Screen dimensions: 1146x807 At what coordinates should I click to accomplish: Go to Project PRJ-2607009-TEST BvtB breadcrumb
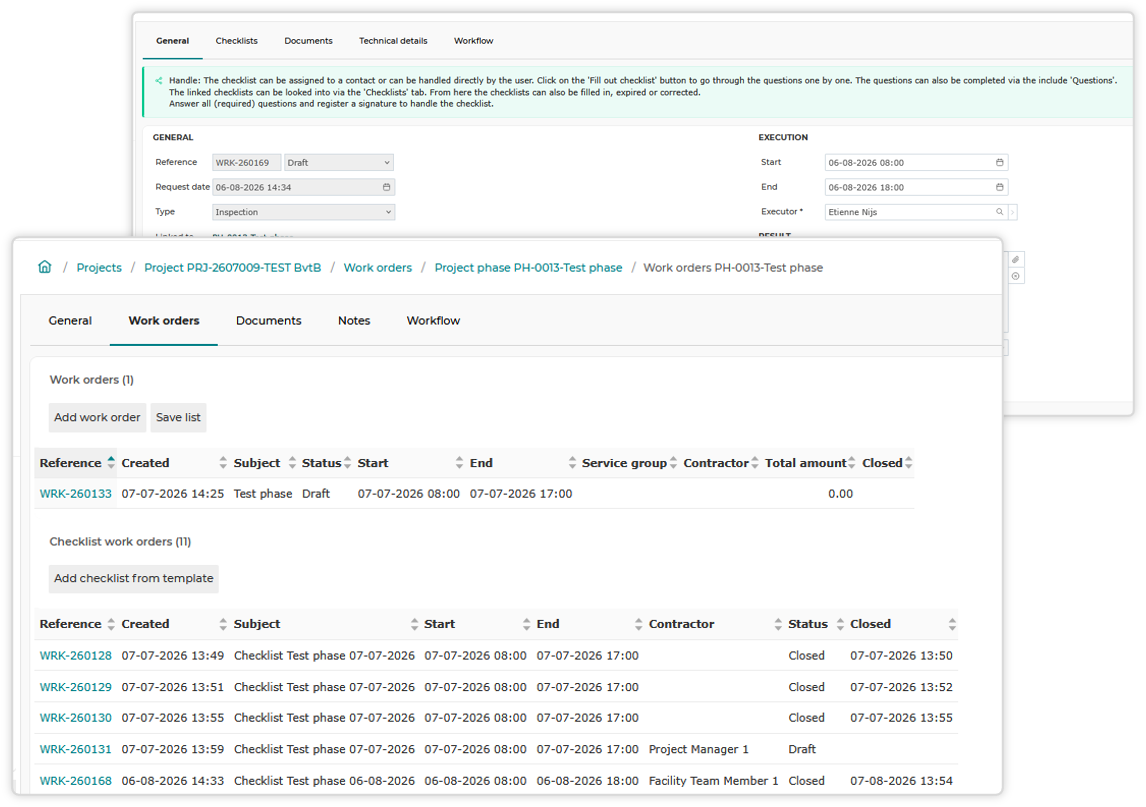coord(232,268)
